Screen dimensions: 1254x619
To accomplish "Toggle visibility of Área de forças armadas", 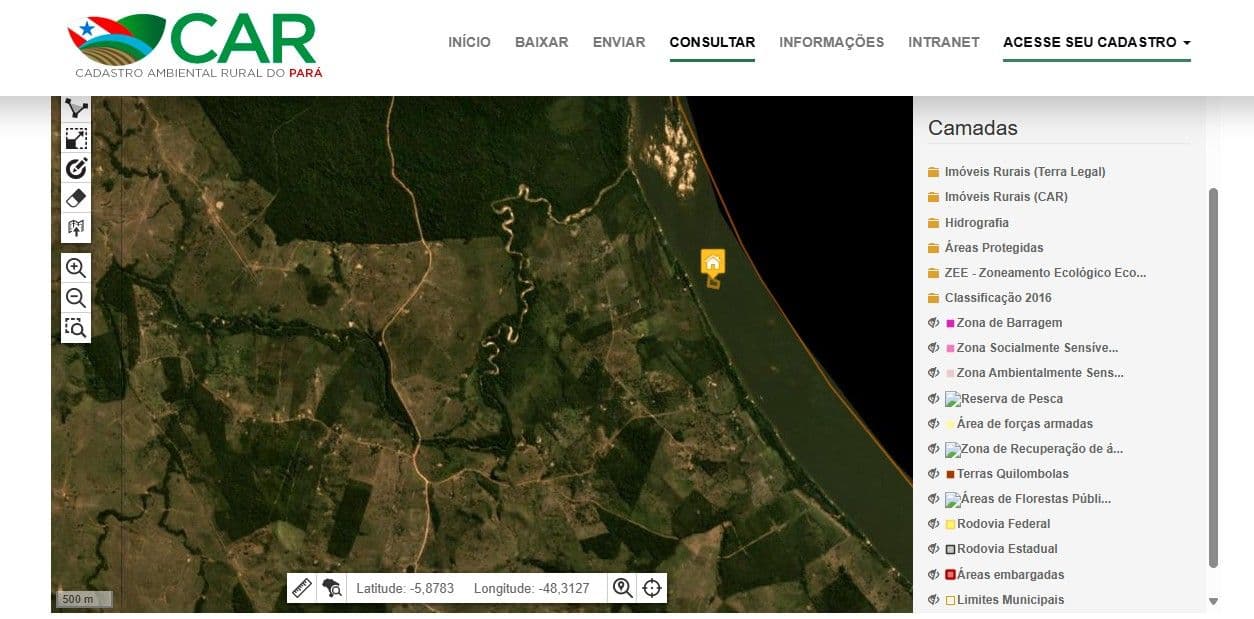I will click(x=933, y=424).
